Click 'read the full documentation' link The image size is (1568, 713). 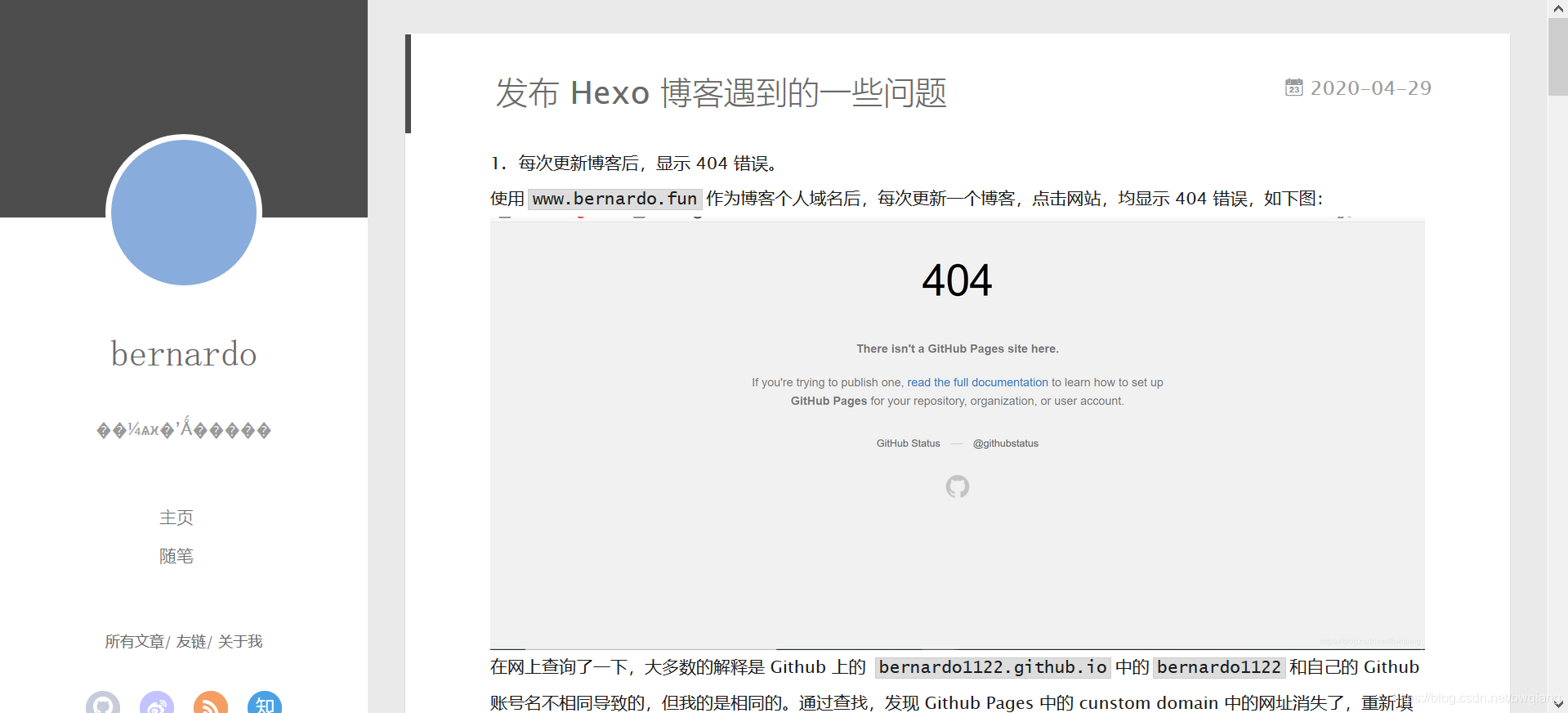click(x=977, y=382)
